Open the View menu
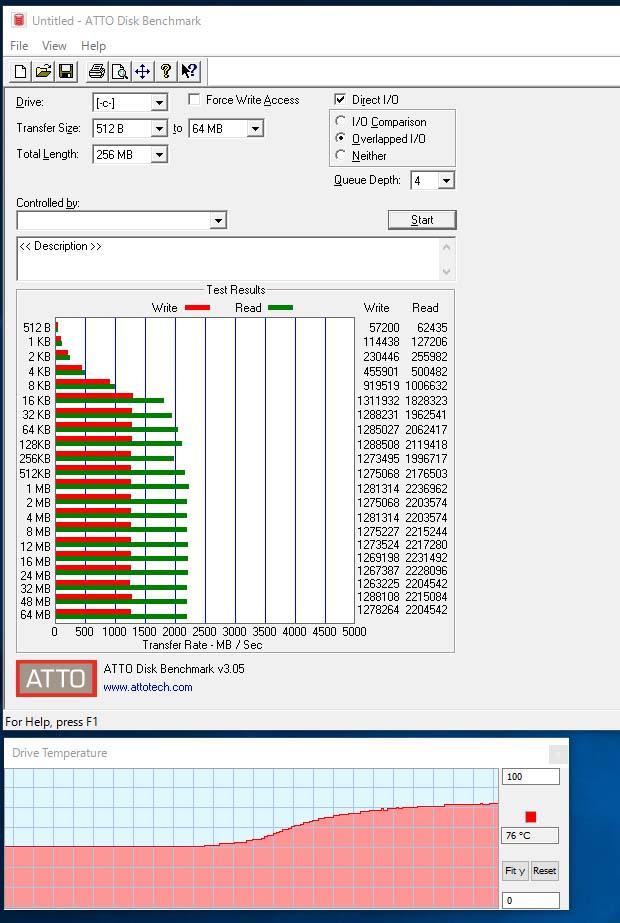This screenshot has height=923, width=620. (54, 45)
